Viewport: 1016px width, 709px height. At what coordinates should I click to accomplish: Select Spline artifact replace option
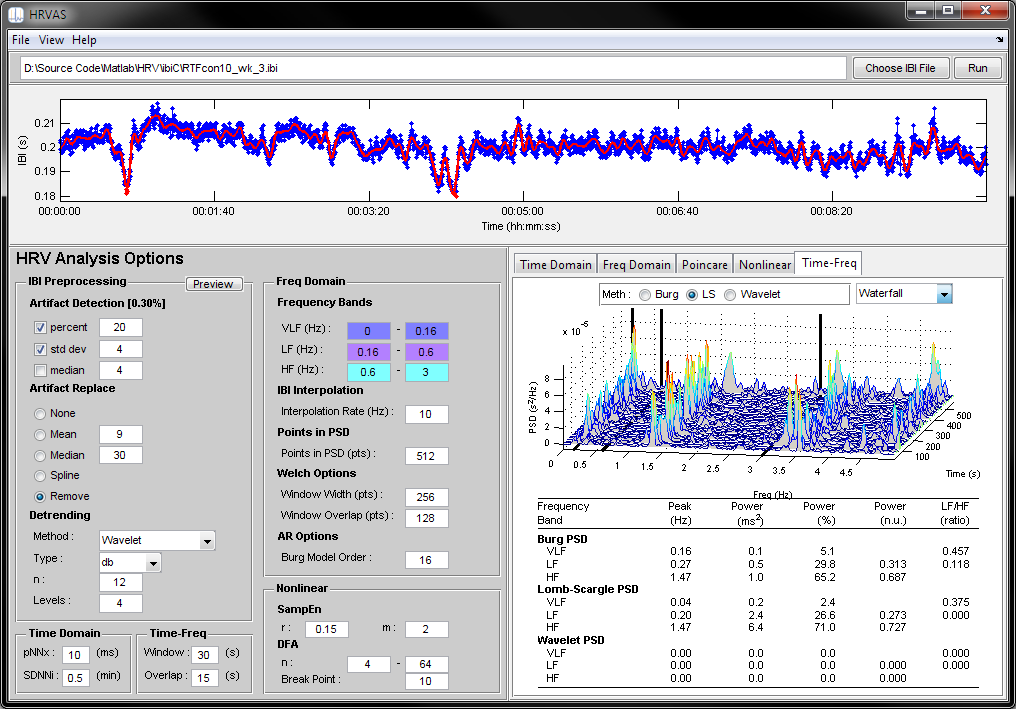(41, 475)
